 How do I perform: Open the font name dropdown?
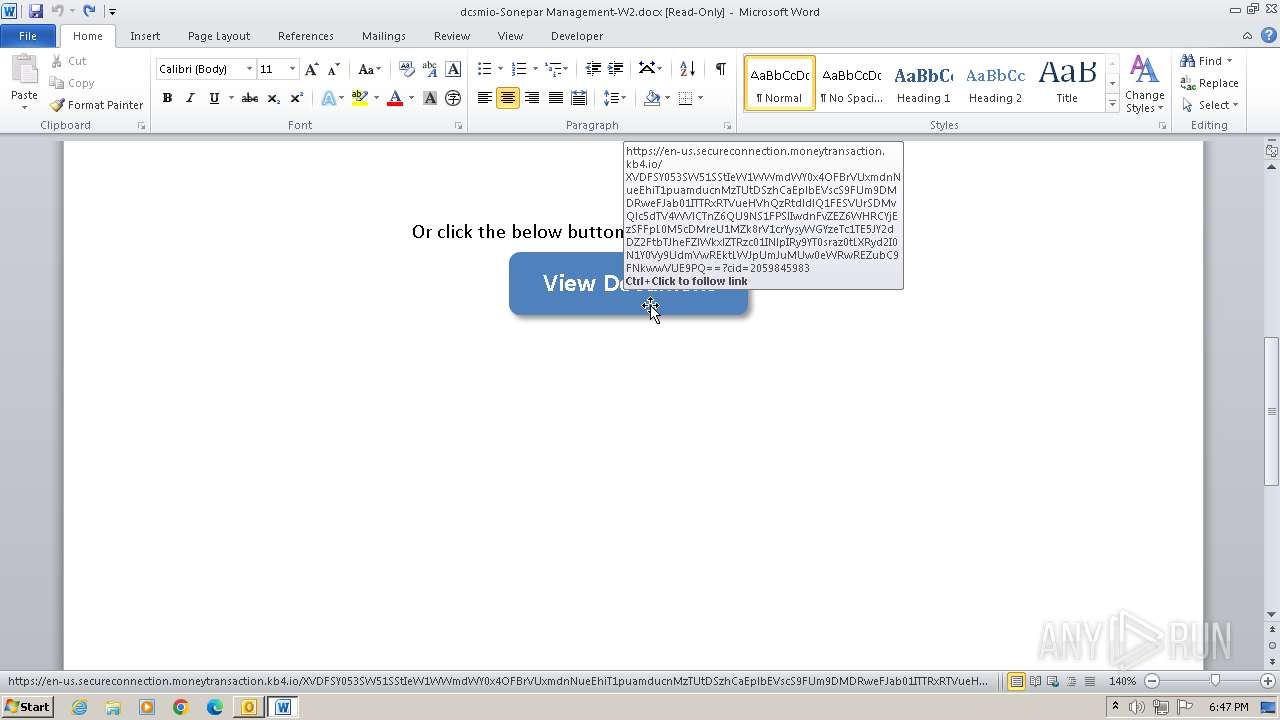coord(249,69)
